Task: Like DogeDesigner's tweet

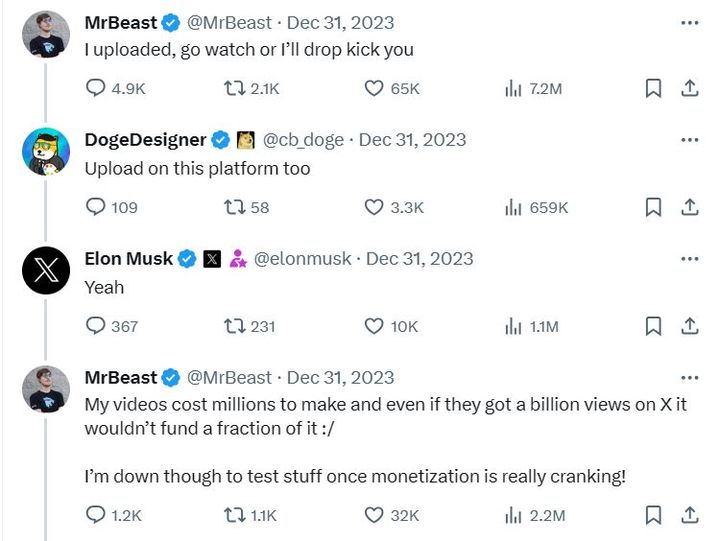Action: (x=373, y=207)
